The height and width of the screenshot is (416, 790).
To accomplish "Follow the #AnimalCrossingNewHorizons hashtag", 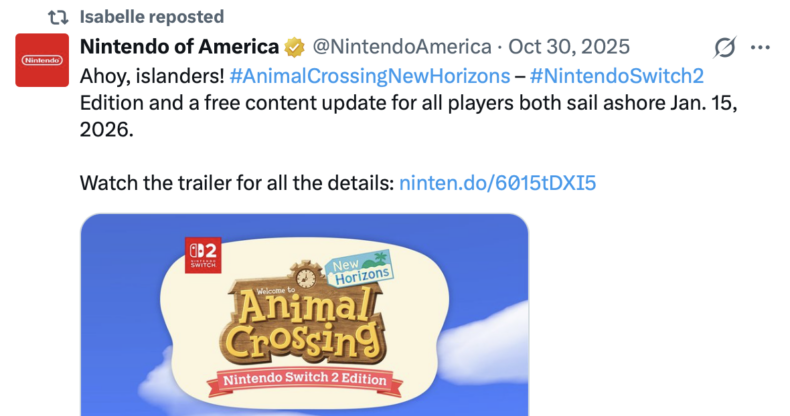I will pyautogui.click(x=363, y=76).
